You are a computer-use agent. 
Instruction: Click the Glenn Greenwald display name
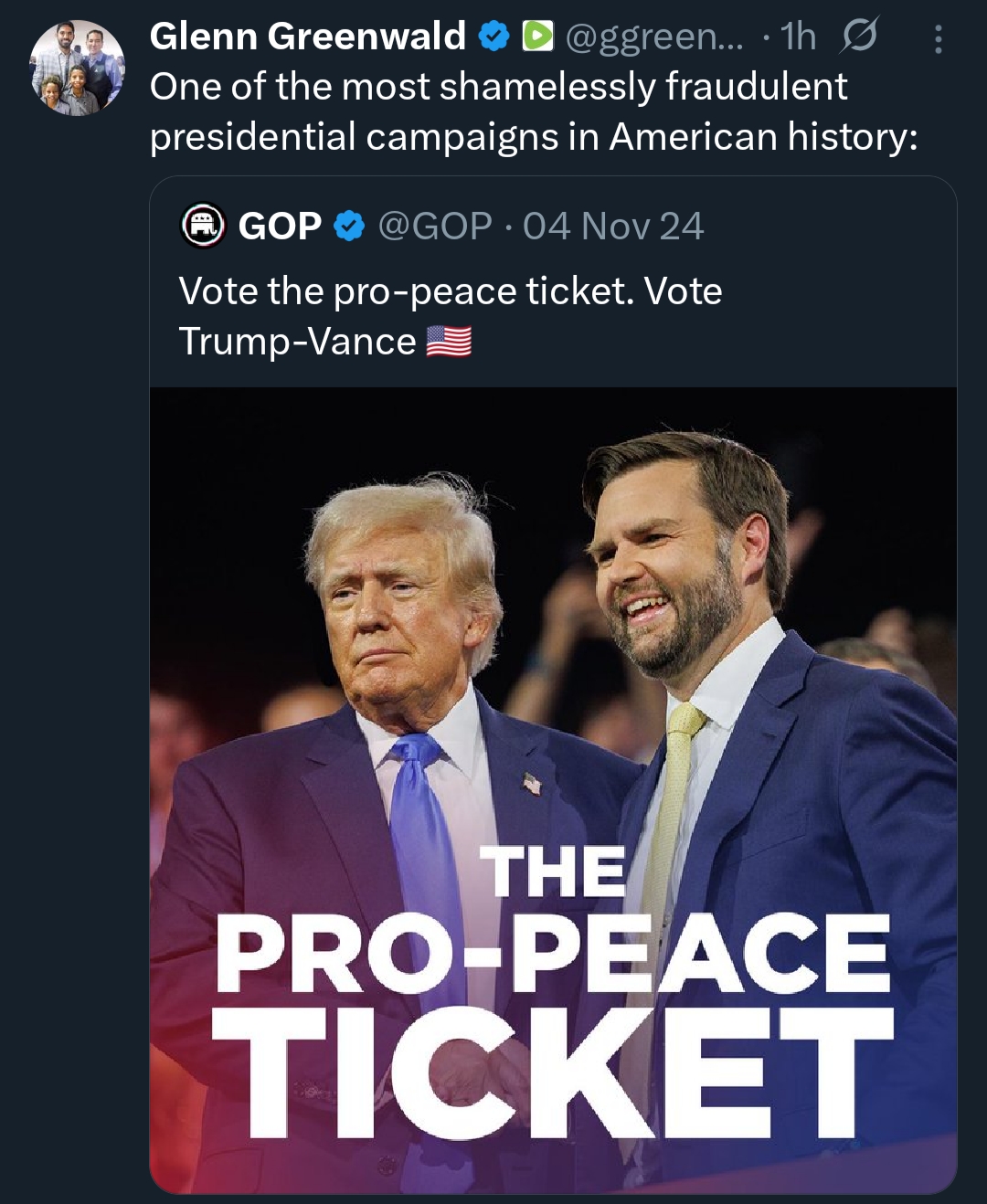(x=307, y=37)
